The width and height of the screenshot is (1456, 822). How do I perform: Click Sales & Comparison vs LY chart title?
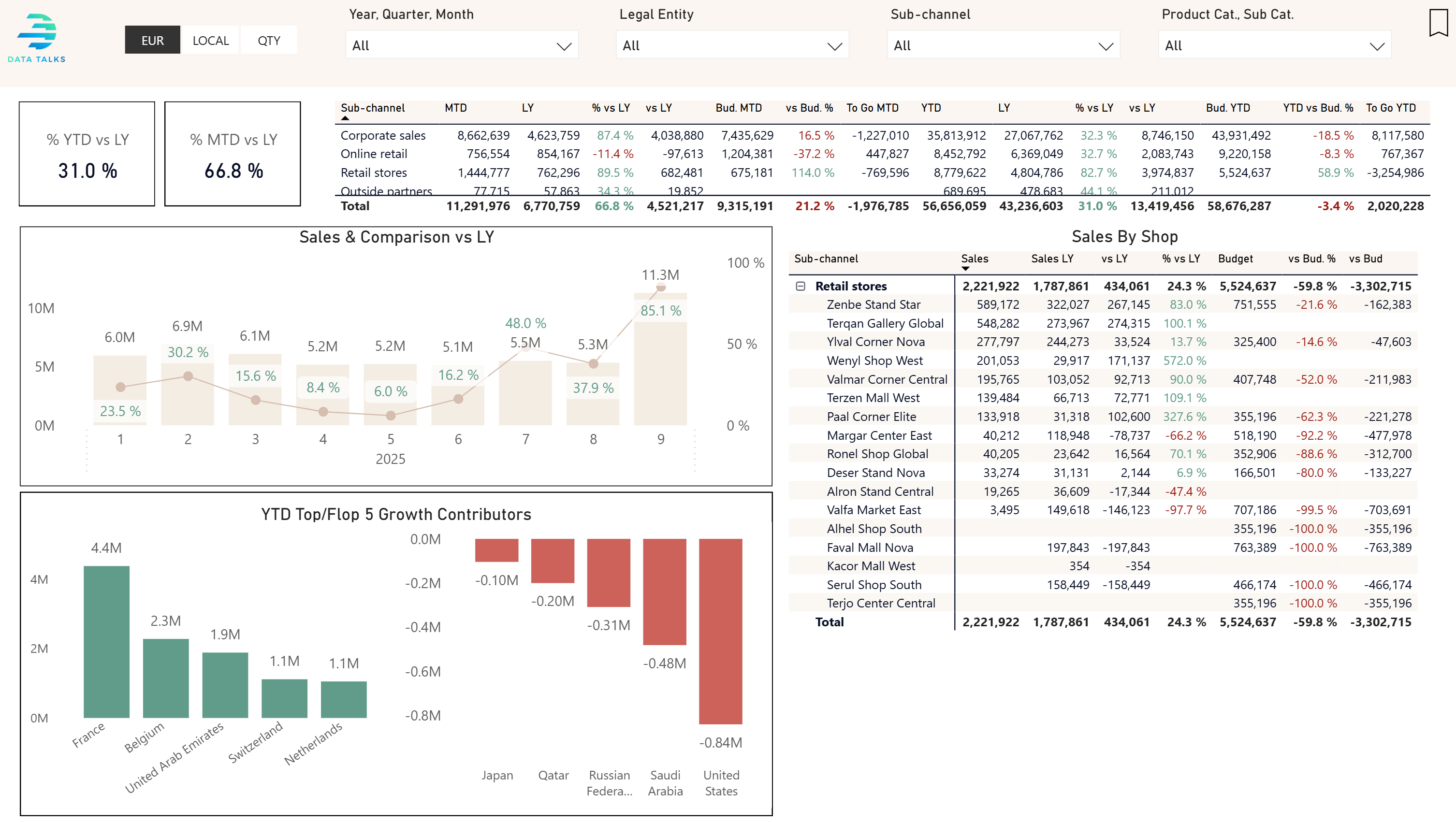pyautogui.click(x=396, y=237)
